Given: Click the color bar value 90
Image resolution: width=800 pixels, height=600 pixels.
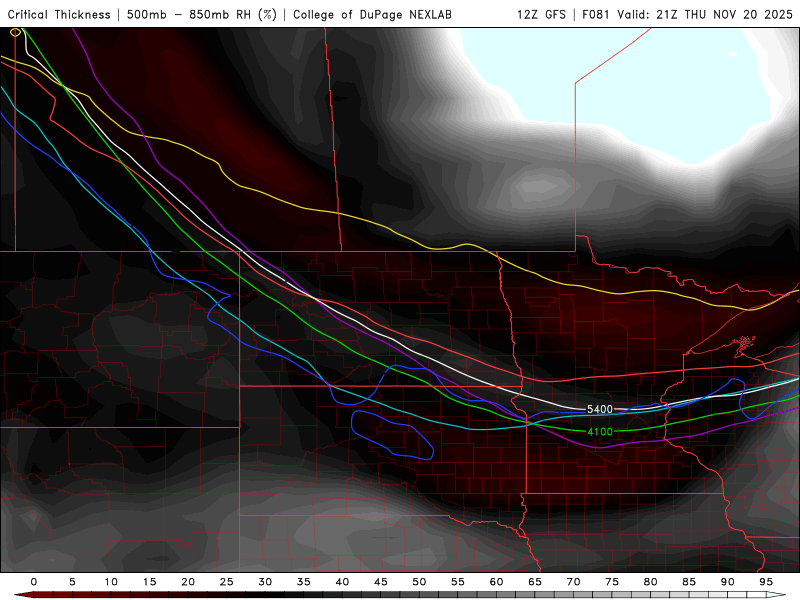Looking at the screenshot, I should coord(727,582).
